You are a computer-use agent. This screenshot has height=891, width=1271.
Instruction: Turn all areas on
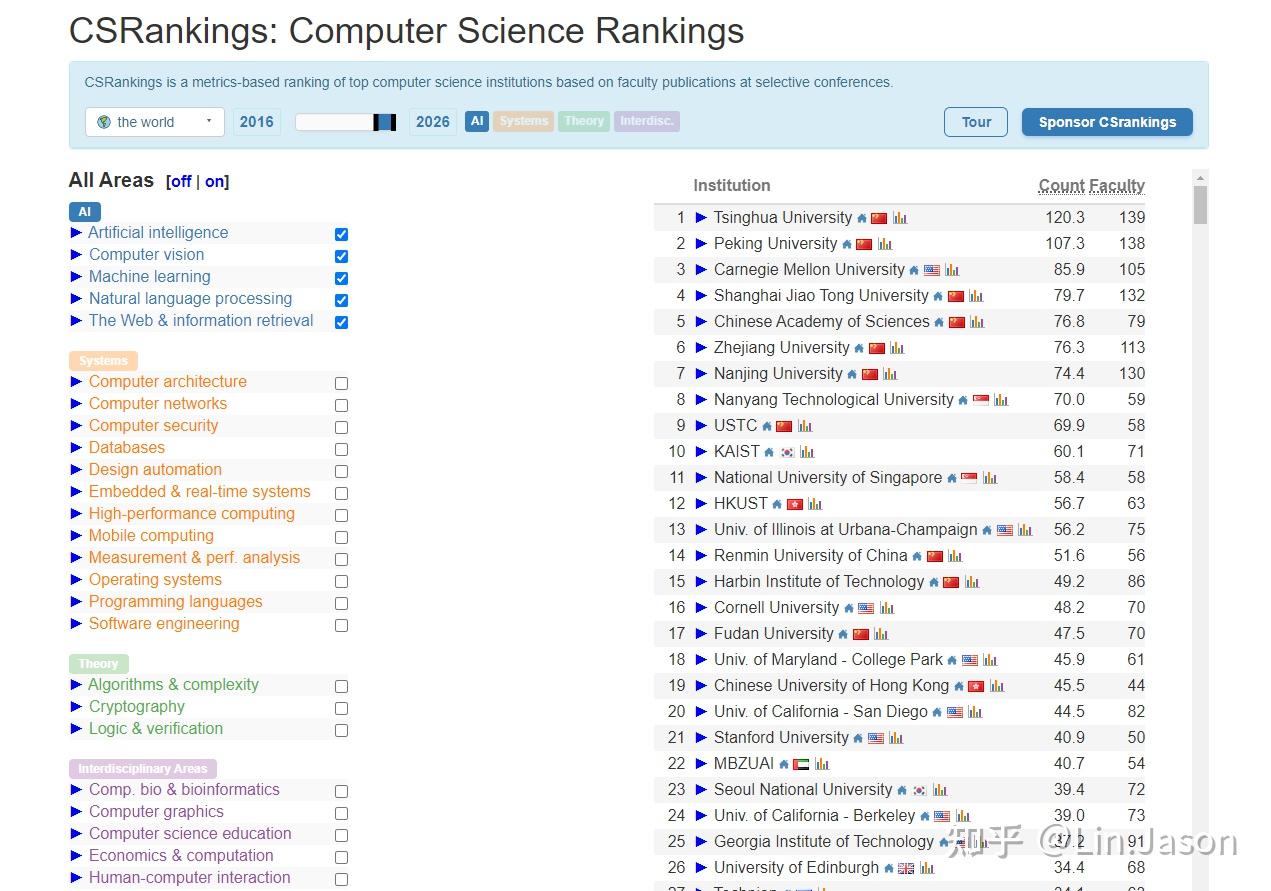(215, 182)
